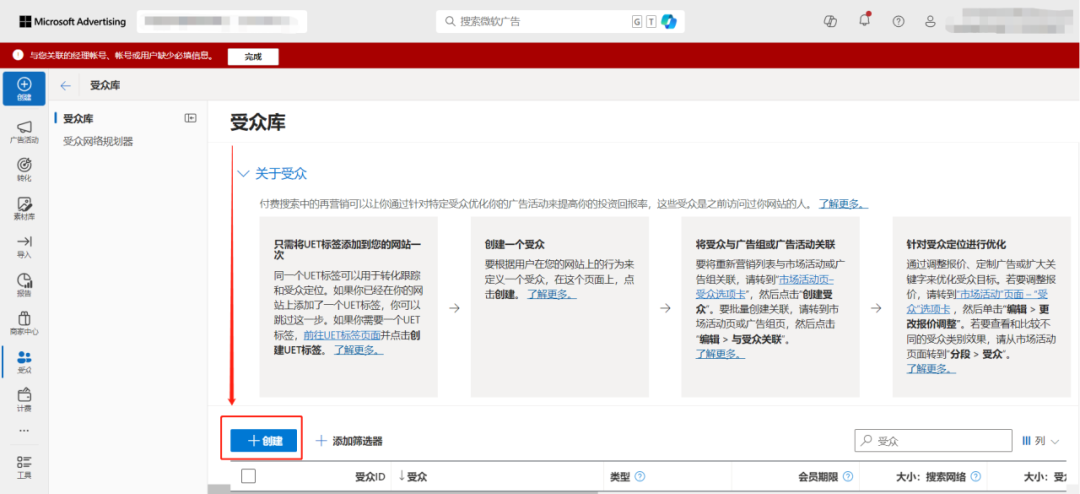Open 计费 in the left sidebar

click(x=24, y=400)
